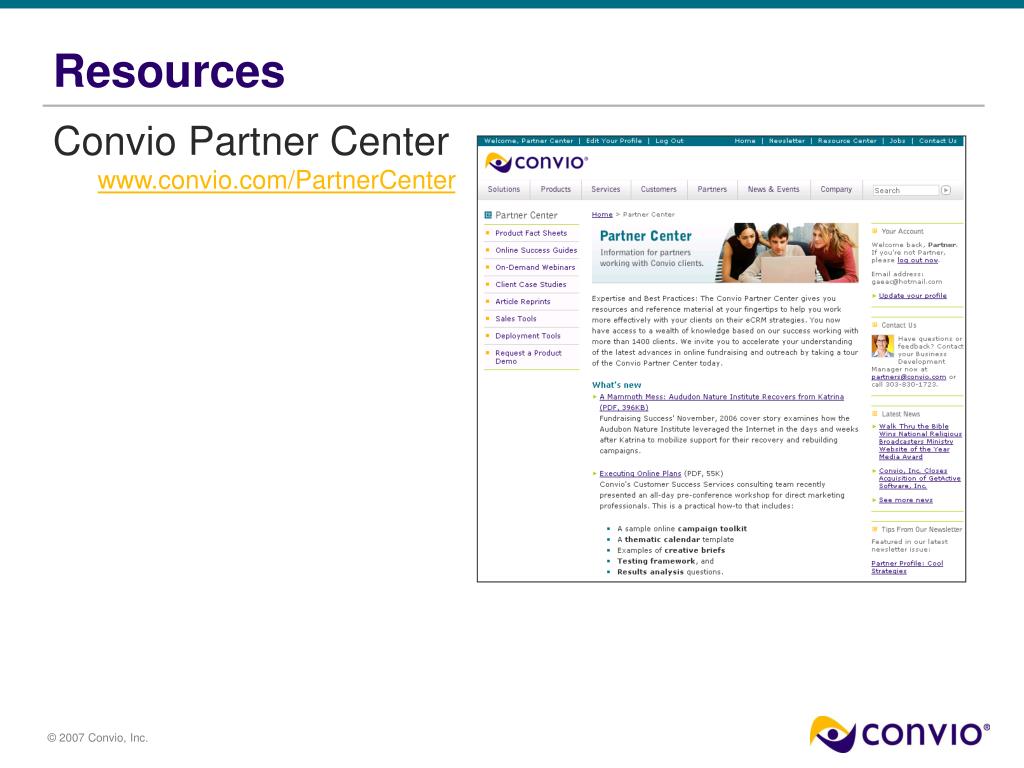Click the search go arrow button
The width and height of the screenshot is (1024, 768).
coord(946,190)
